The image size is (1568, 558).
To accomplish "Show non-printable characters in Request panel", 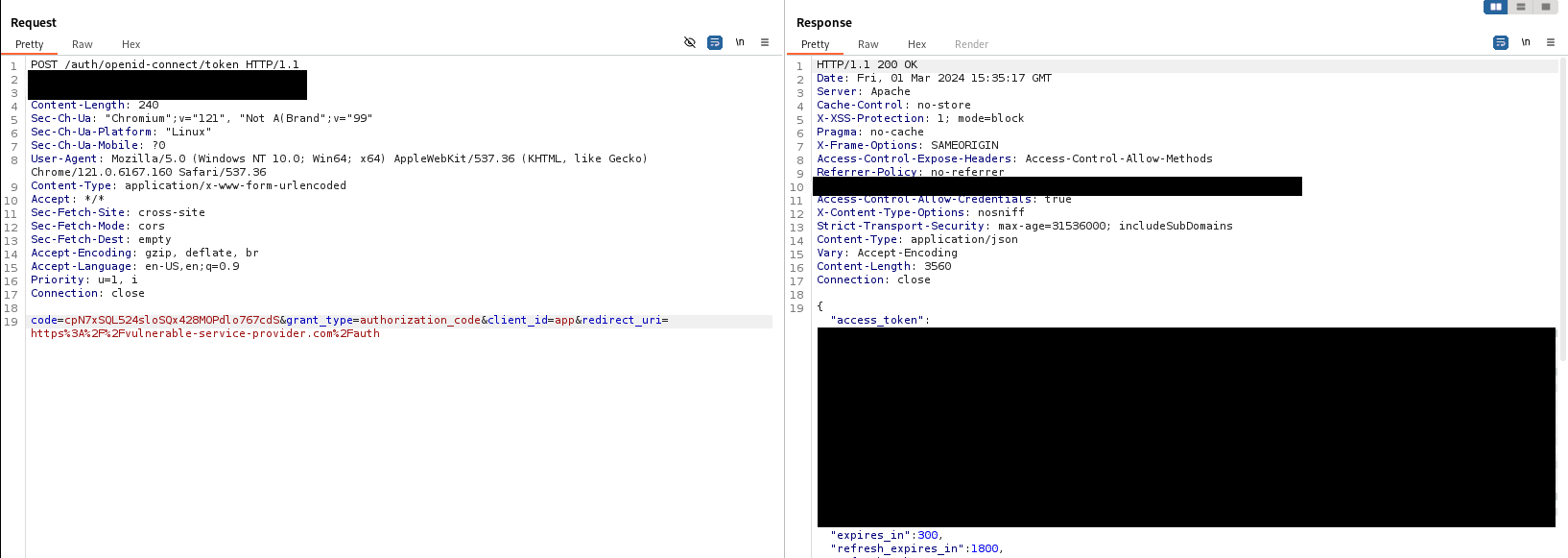I will click(x=740, y=42).
